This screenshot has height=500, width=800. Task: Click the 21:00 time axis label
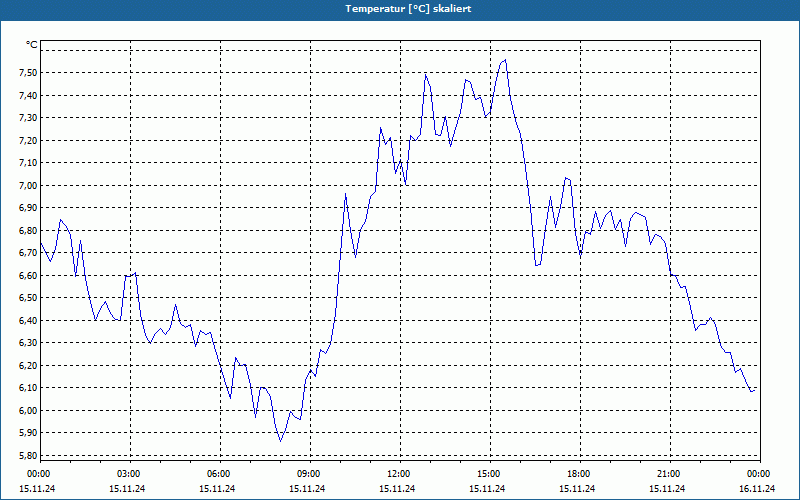pos(668,474)
